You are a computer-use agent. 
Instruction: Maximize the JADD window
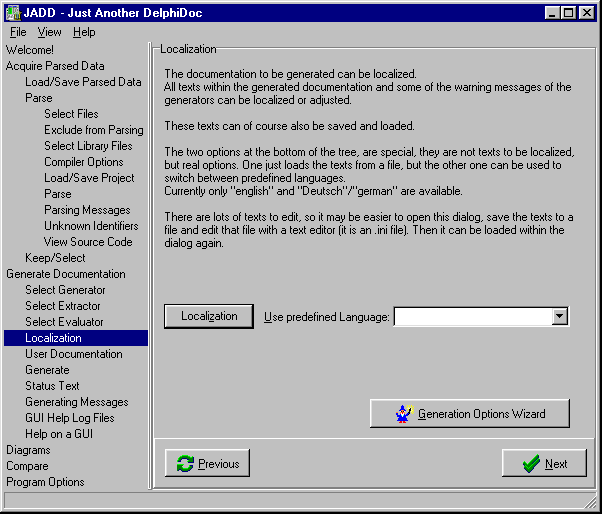(x=568, y=12)
